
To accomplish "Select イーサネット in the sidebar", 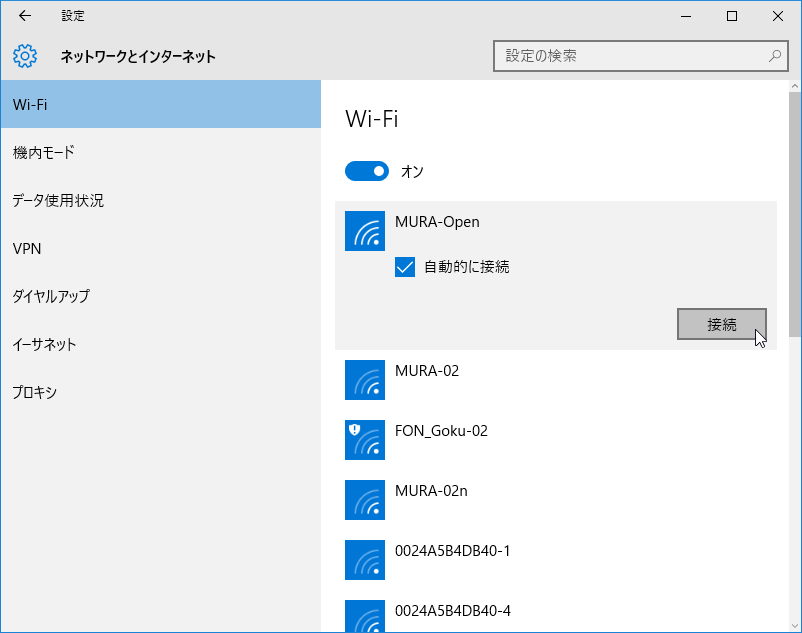I will 161,344.
